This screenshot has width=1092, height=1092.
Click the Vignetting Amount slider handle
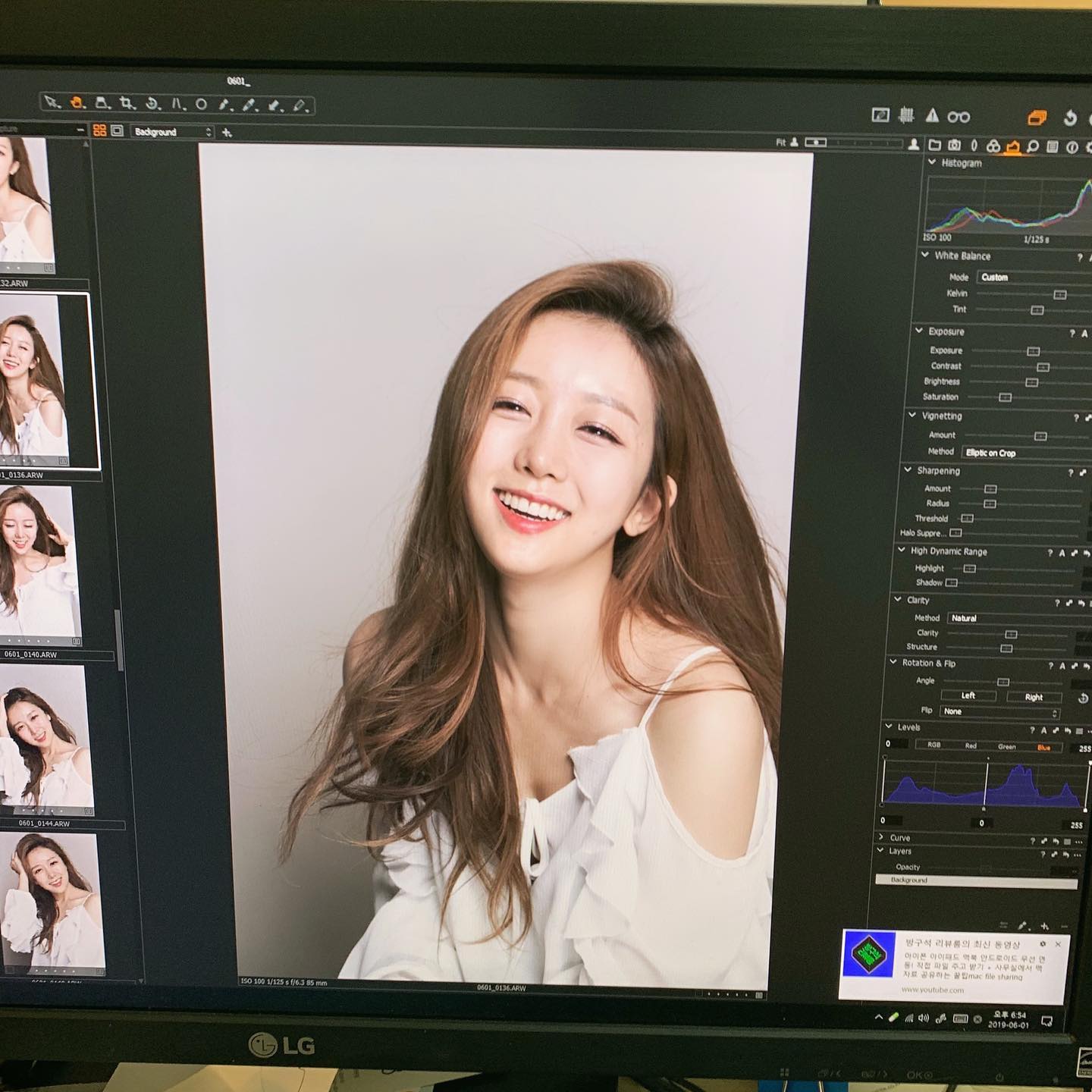tap(1040, 436)
